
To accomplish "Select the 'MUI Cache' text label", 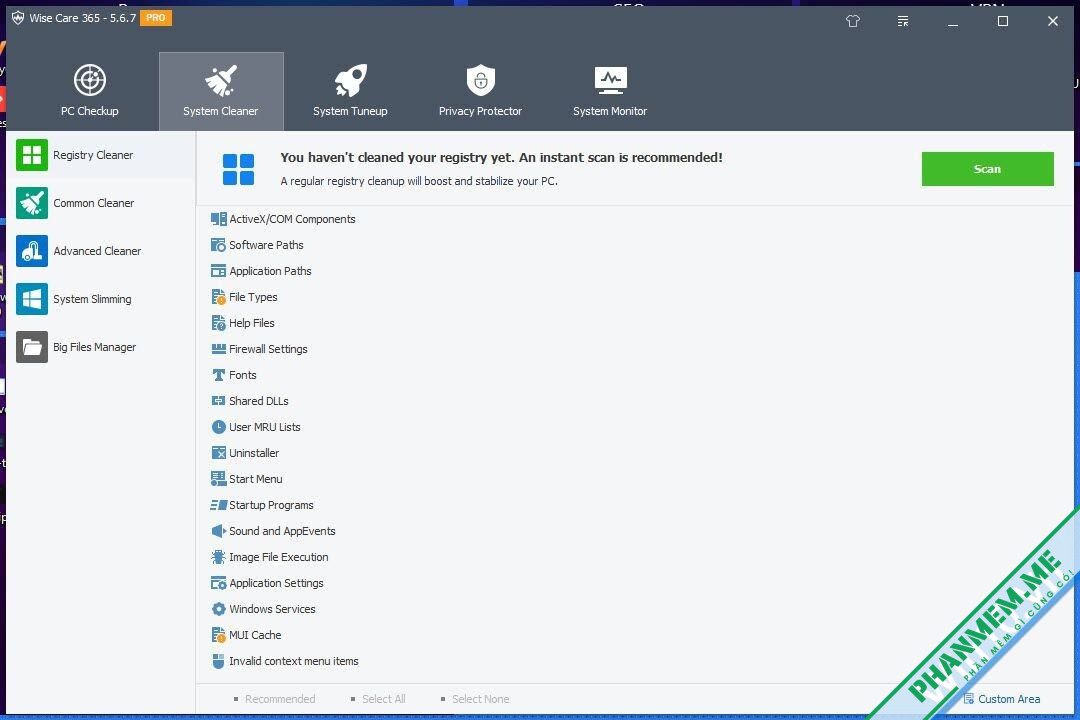I will tap(256, 635).
